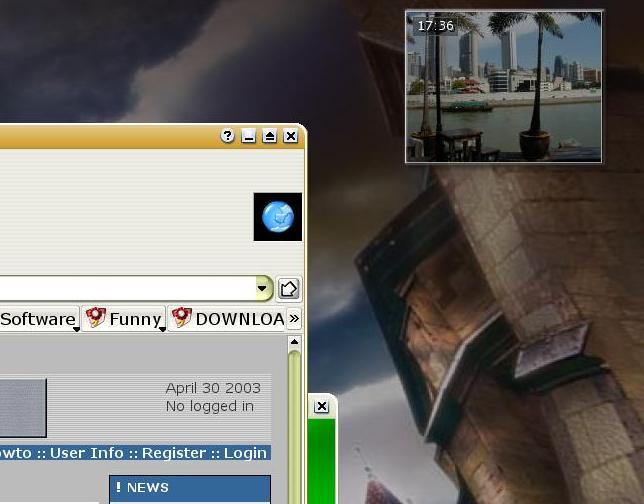Click the Go button next to address bar
The height and width of the screenshot is (504, 644).
288,289
